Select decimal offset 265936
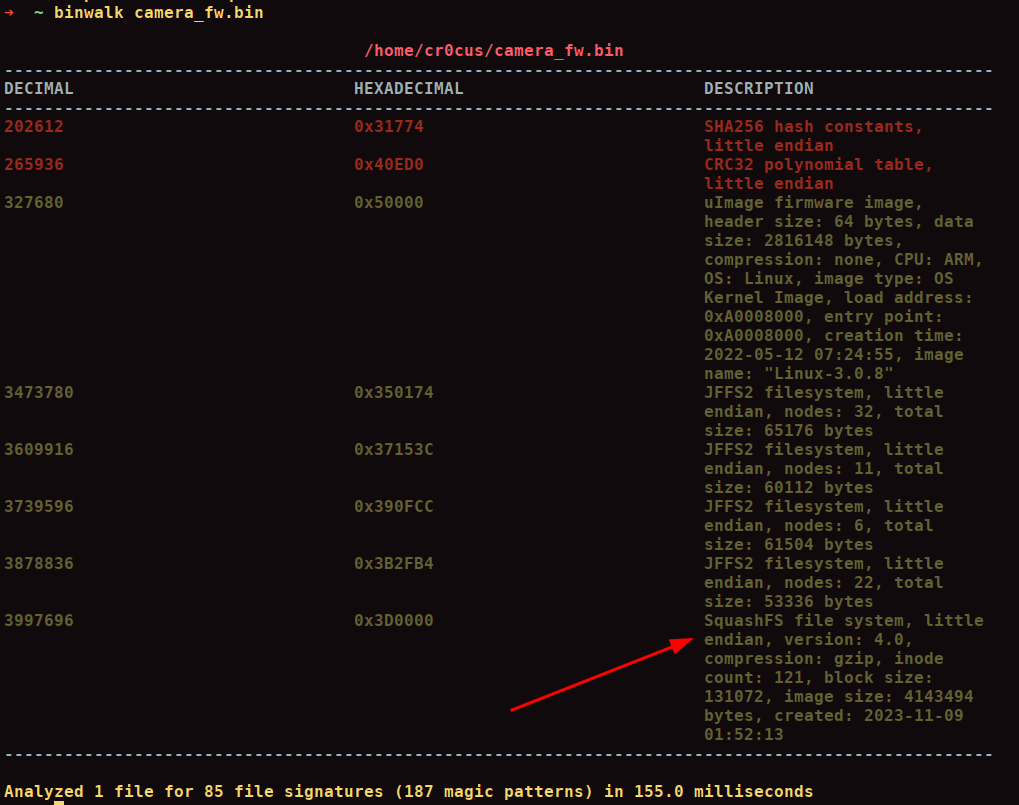 [x=34, y=164]
